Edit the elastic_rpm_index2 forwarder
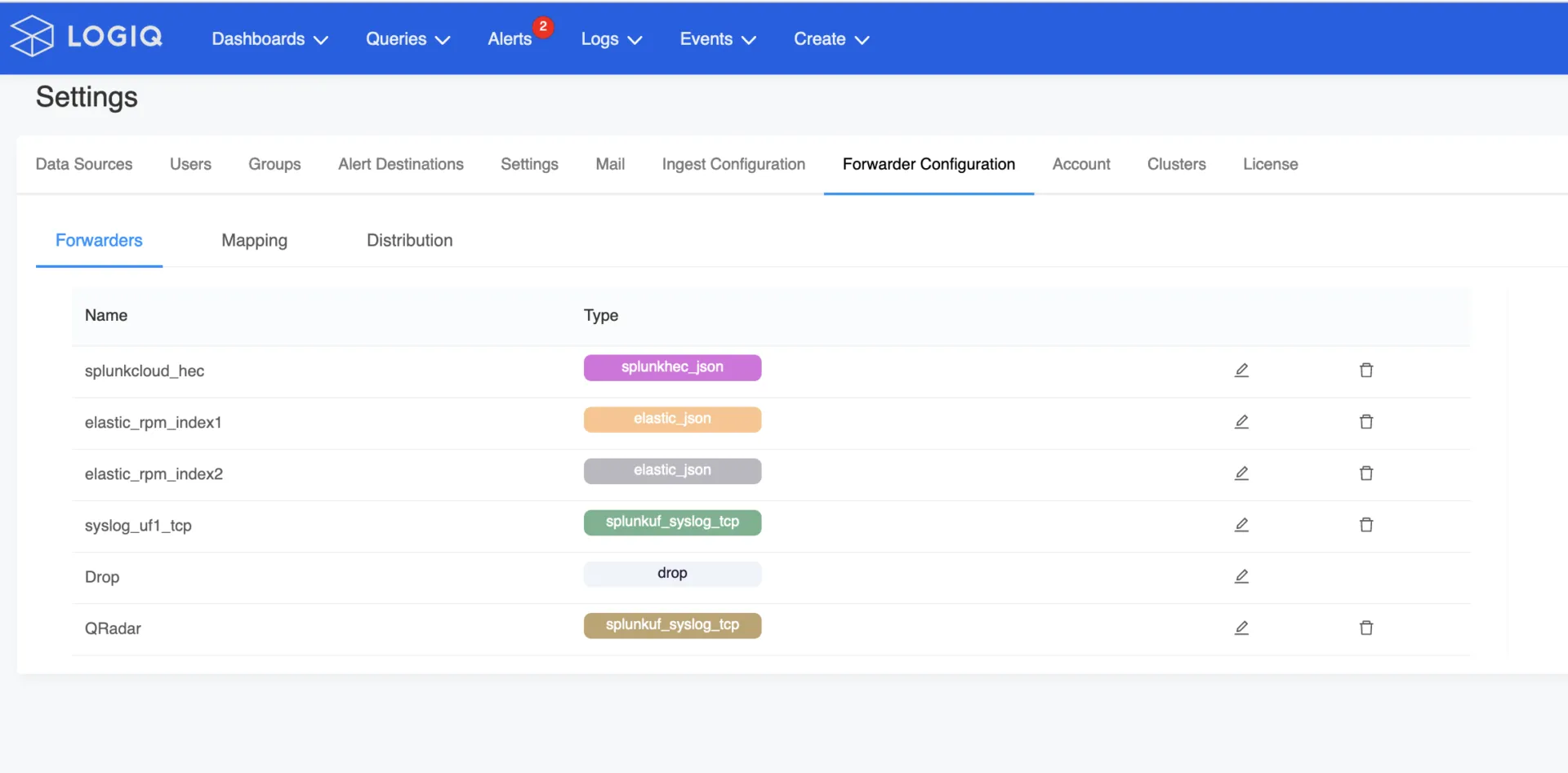Image resolution: width=1568 pixels, height=773 pixels. [1241, 473]
